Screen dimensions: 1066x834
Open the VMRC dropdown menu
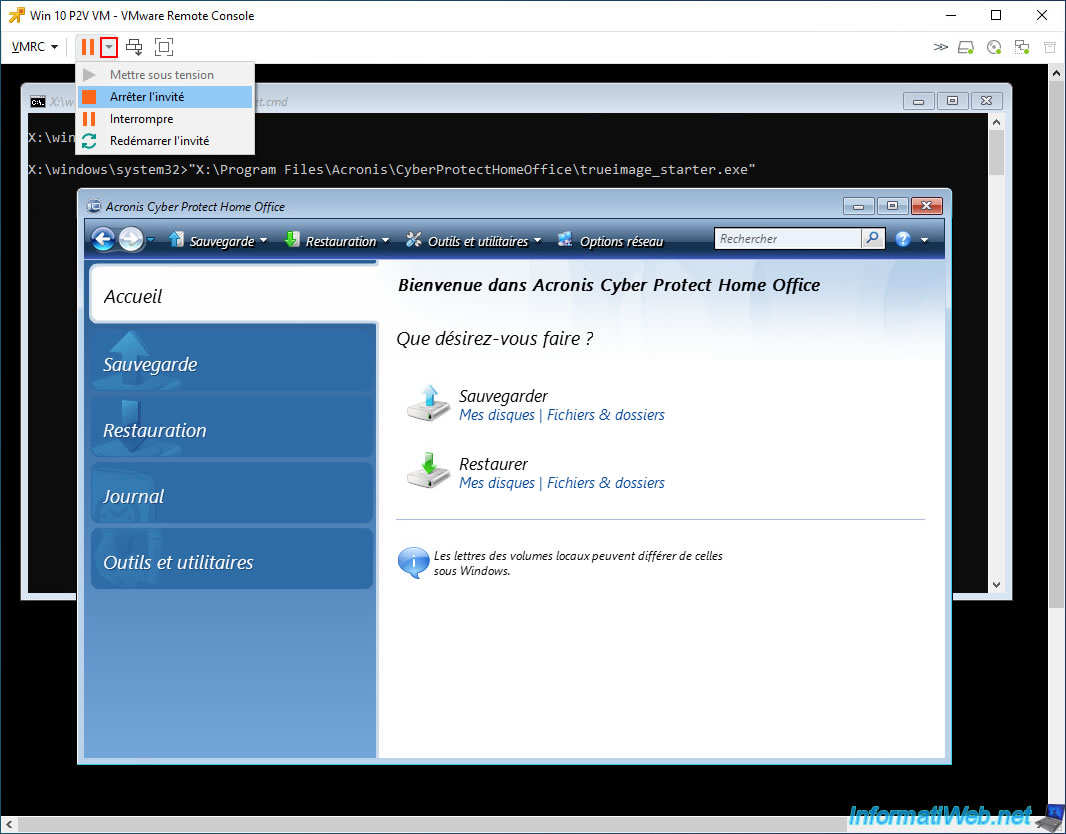[35, 47]
